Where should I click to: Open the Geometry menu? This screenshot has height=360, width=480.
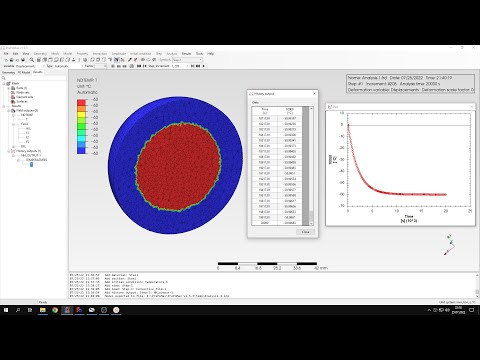click(40, 54)
